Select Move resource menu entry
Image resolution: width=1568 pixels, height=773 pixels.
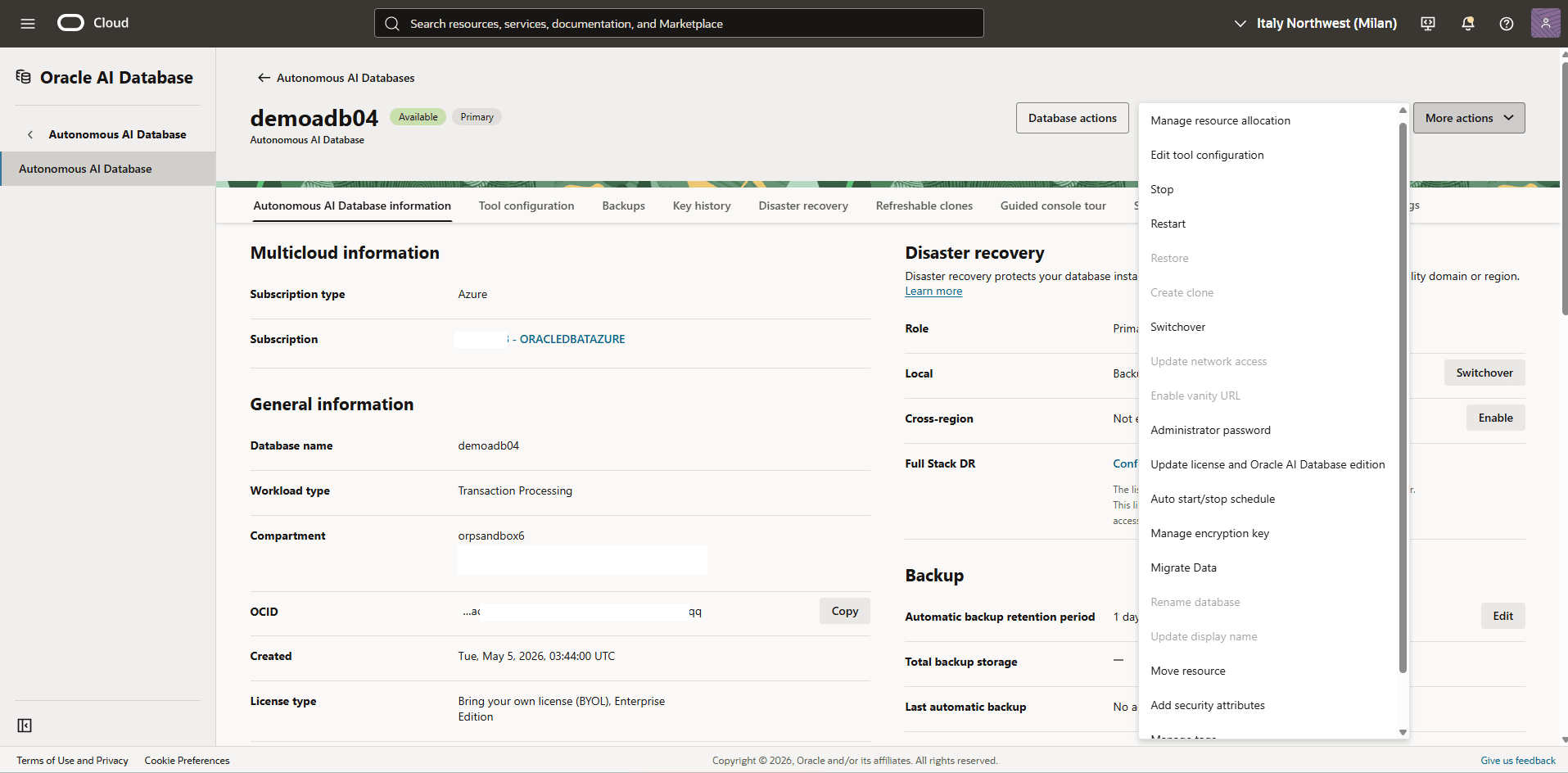(x=1188, y=671)
